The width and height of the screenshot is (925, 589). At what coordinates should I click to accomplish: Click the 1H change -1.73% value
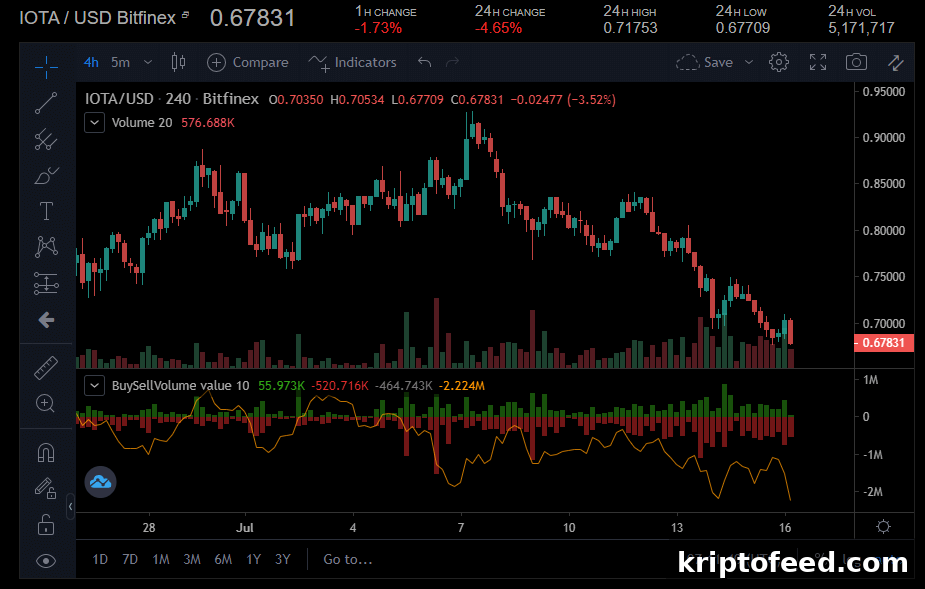pos(378,28)
